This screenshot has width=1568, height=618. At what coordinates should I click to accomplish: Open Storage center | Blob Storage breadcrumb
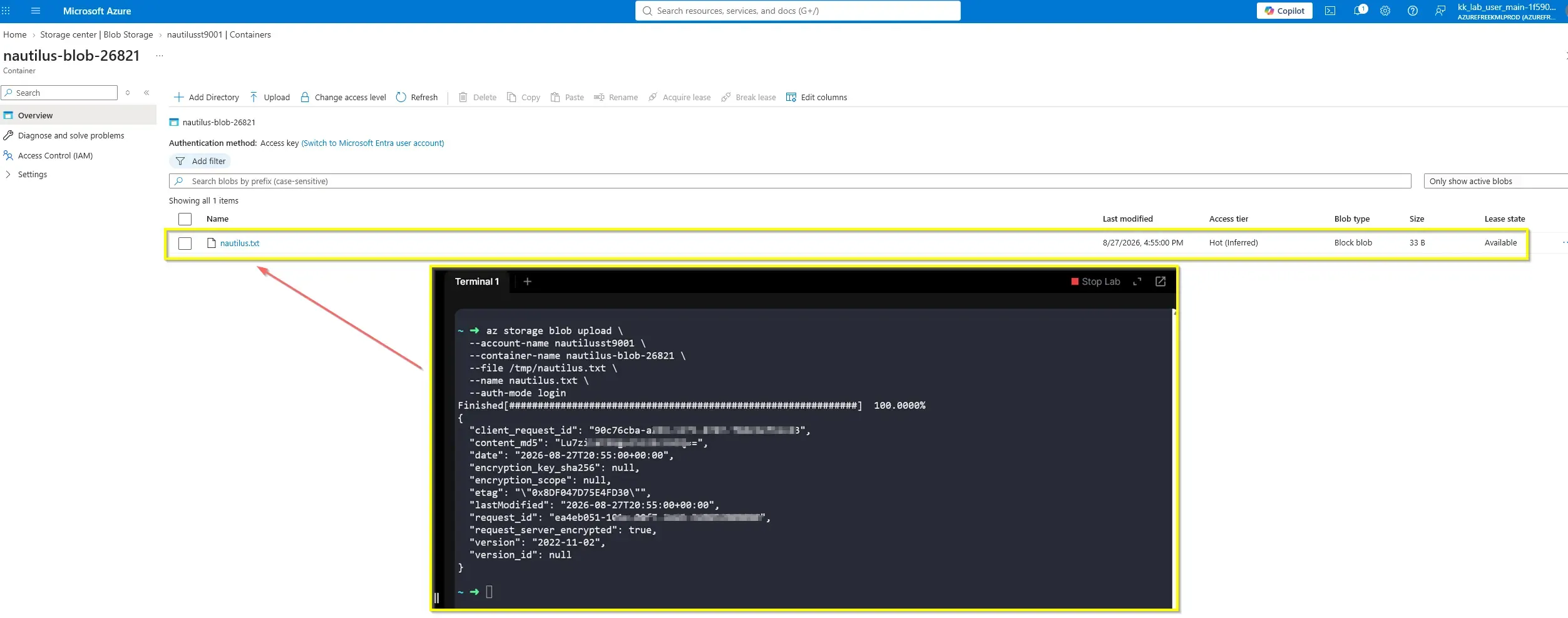click(96, 34)
